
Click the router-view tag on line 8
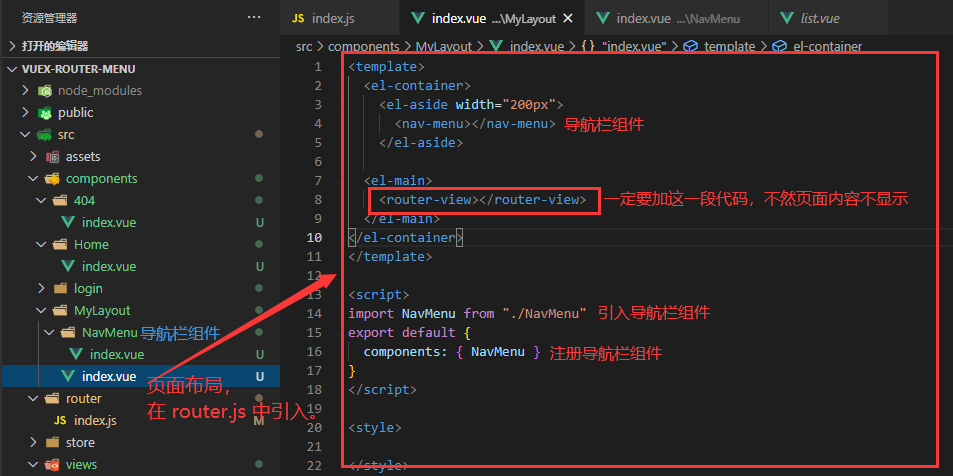click(x=483, y=199)
